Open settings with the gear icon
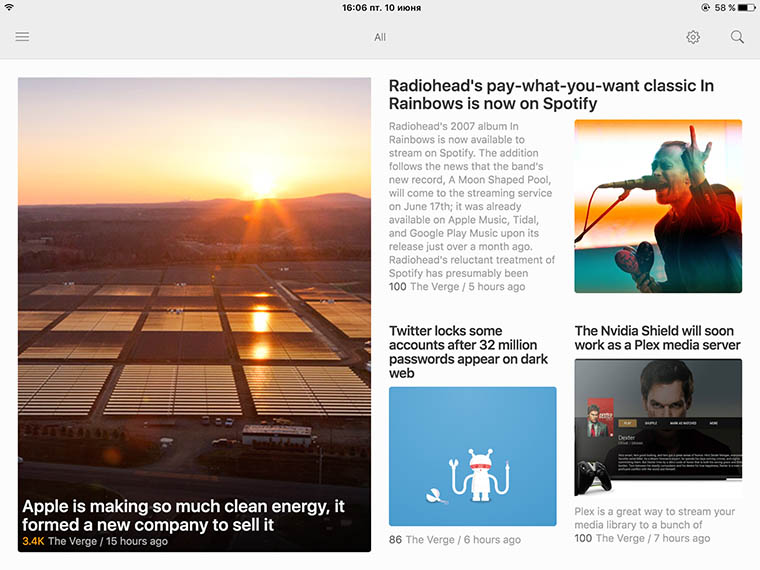 click(693, 37)
